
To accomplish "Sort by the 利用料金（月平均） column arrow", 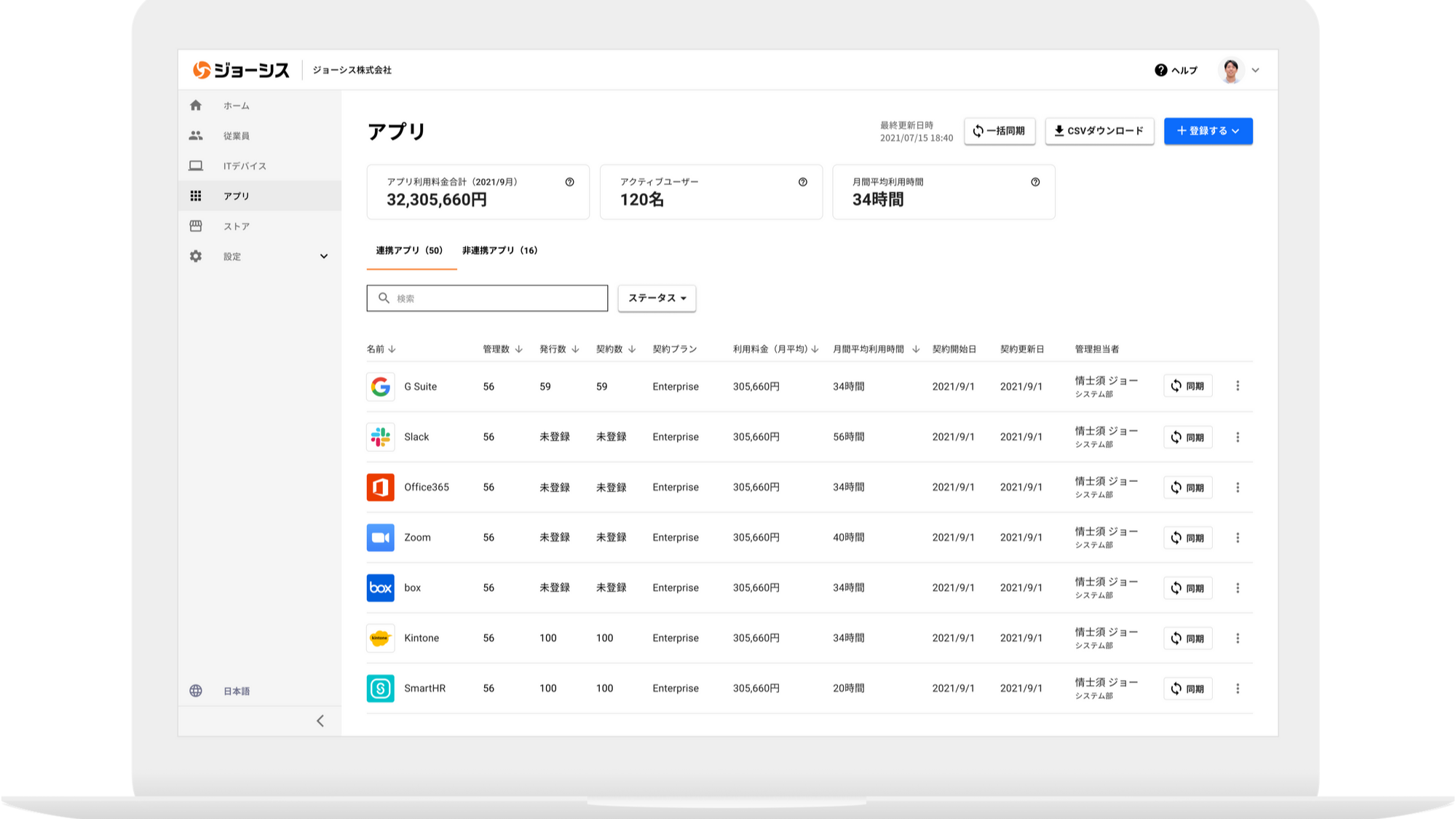I will [x=815, y=349].
